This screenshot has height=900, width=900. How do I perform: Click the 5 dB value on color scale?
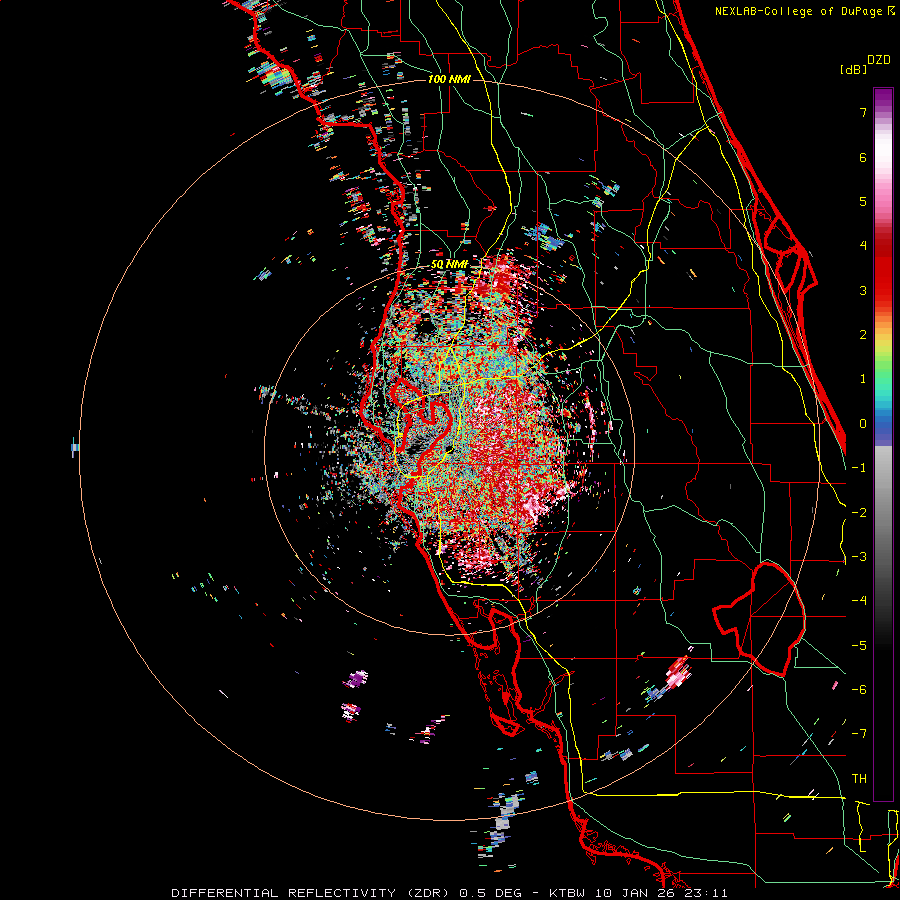click(x=863, y=201)
